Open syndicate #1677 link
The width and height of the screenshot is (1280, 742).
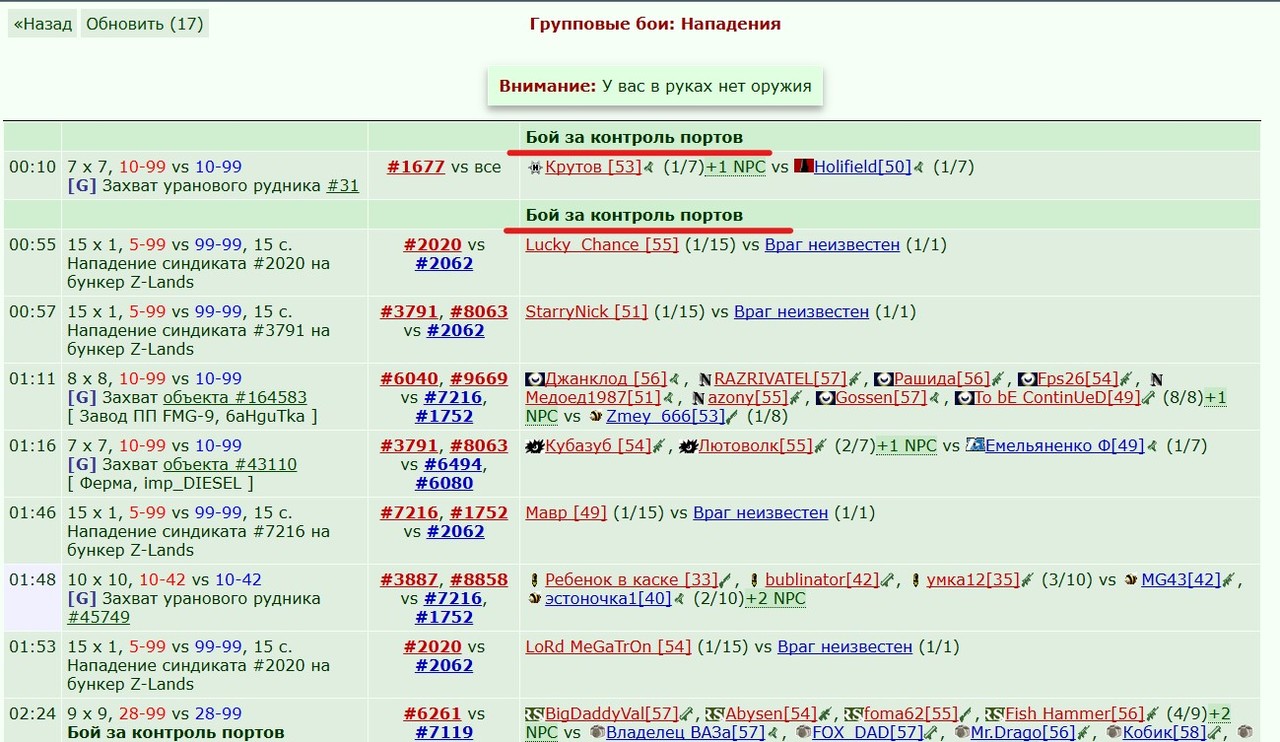415,167
